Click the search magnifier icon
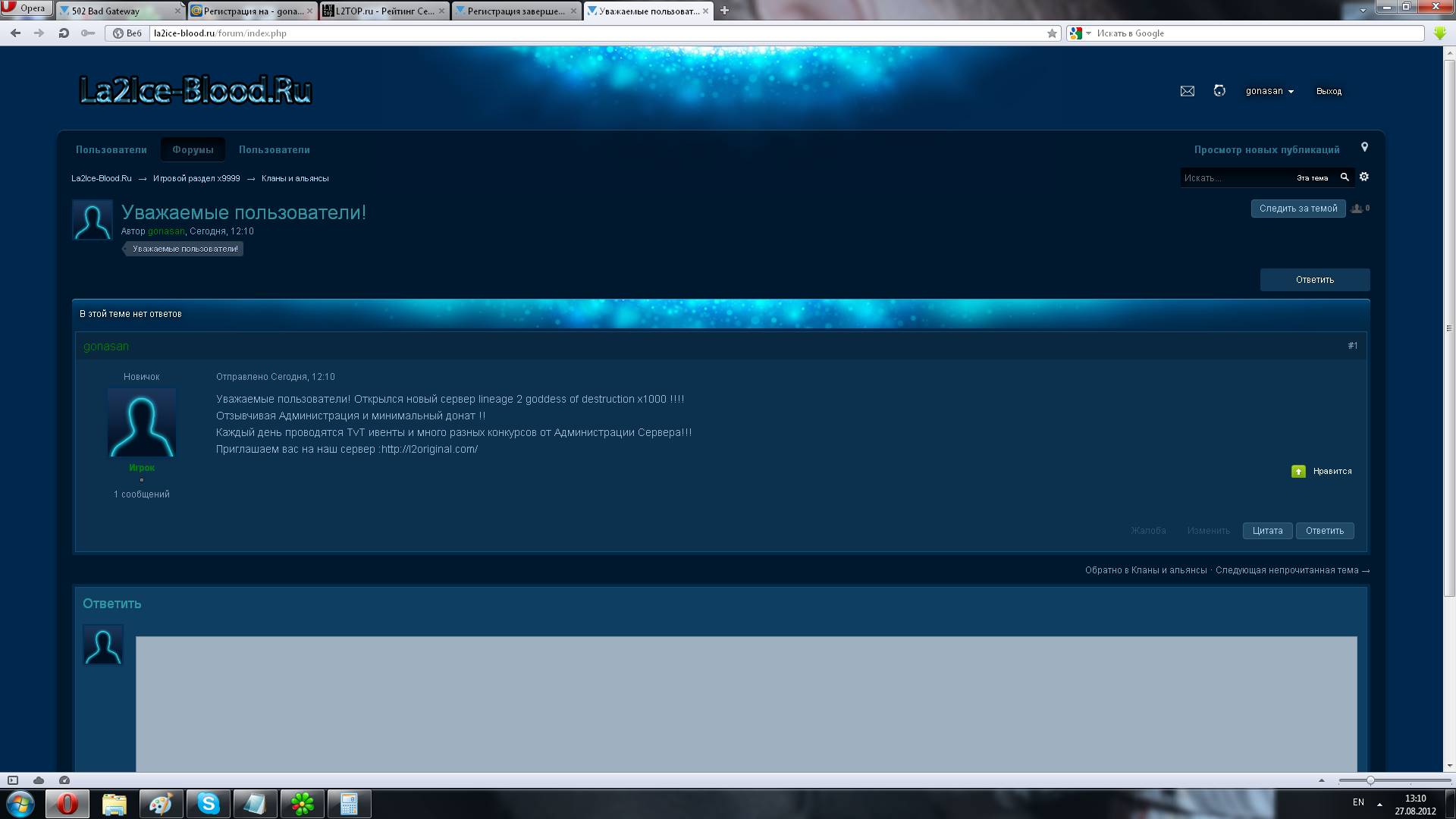Viewport: 1456px width, 819px height. pos(1345,177)
